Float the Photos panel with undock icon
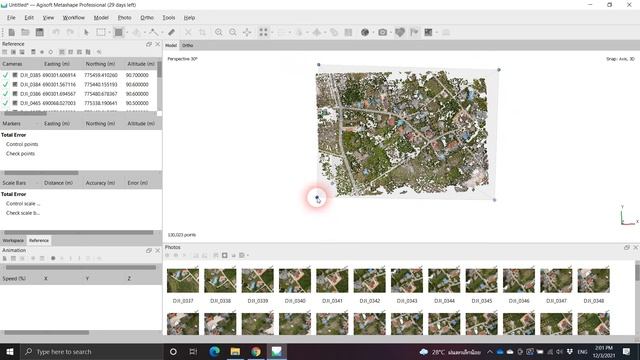Viewport: 640px width, 360px height. [x=627, y=247]
